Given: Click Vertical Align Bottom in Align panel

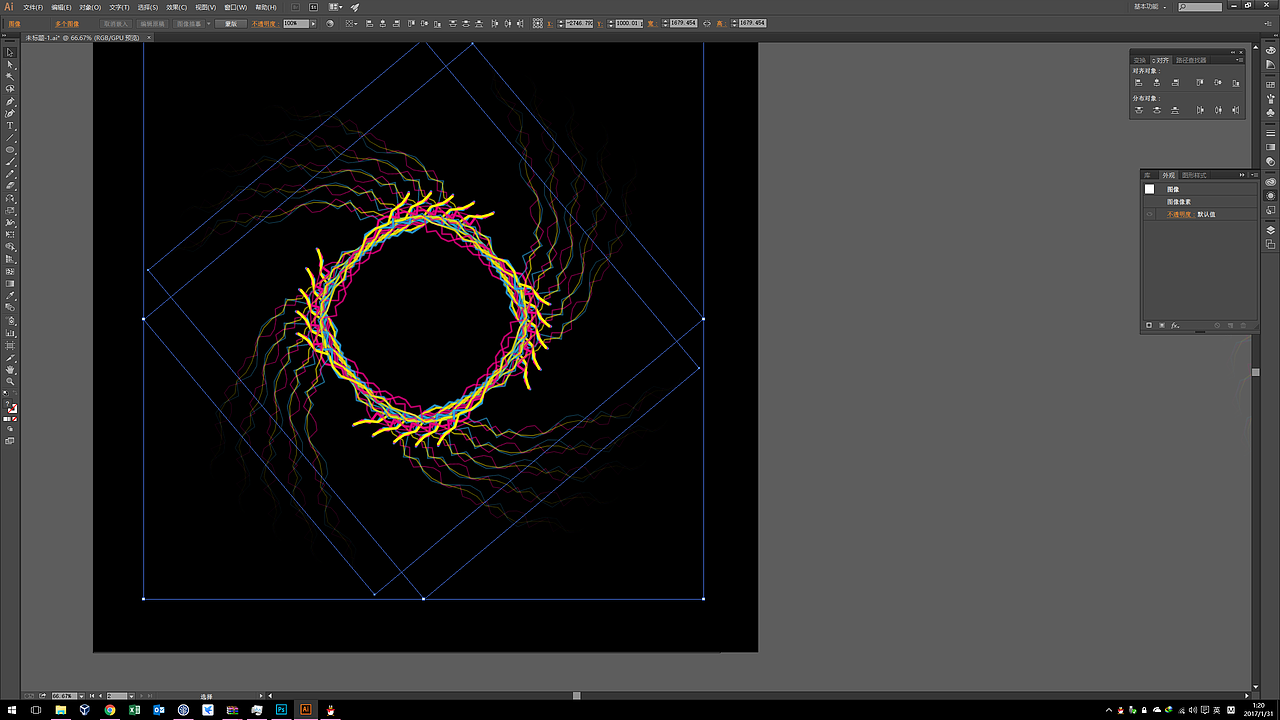Looking at the screenshot, I should tap(1236, 83).
